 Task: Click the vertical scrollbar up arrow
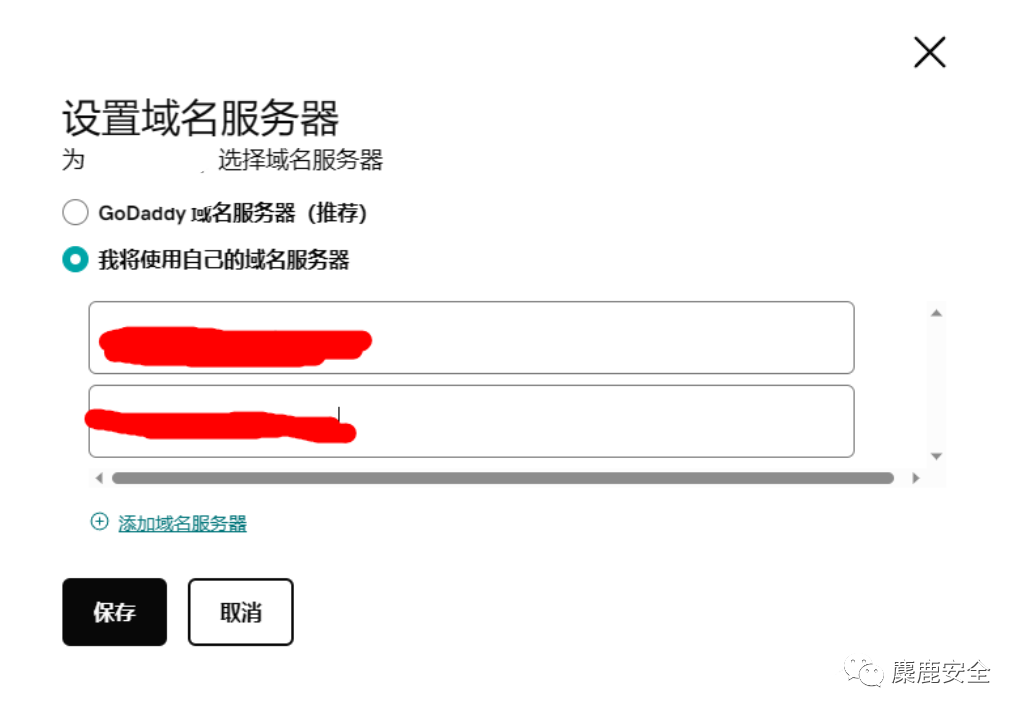tap(936, 313)
